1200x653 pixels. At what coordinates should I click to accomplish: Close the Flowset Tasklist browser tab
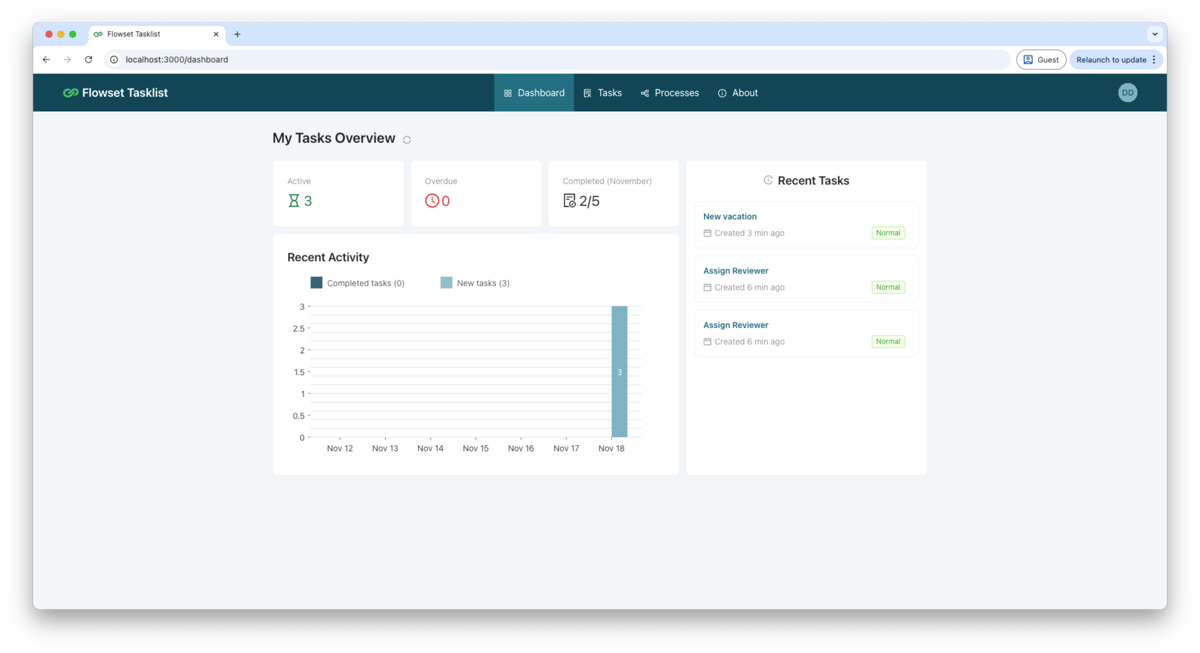tap(216, 34)
